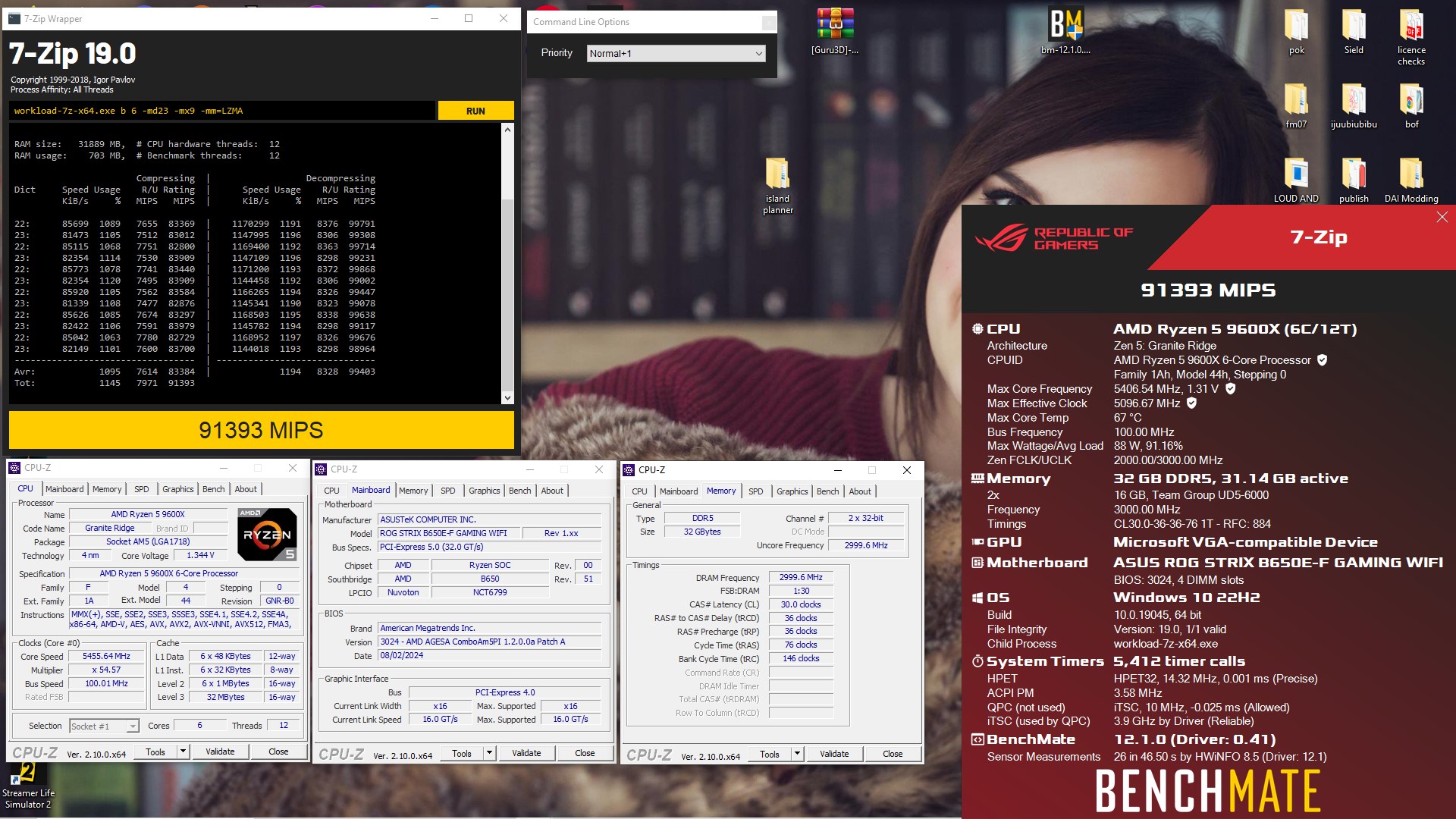Click the Core Speed value 5455.64 MHz
1456x819 pixels.
pyautogui.click(x=106, y=657)
